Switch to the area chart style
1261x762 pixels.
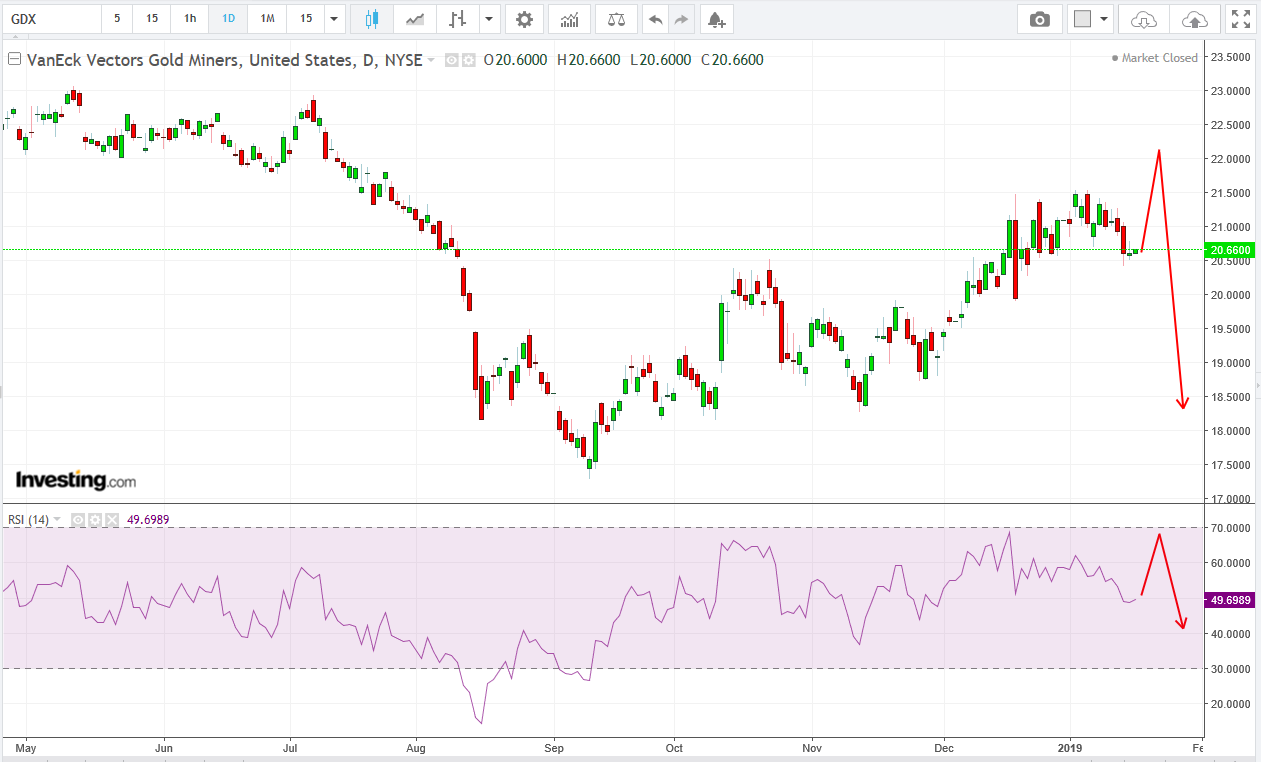[x=414, y=19]
